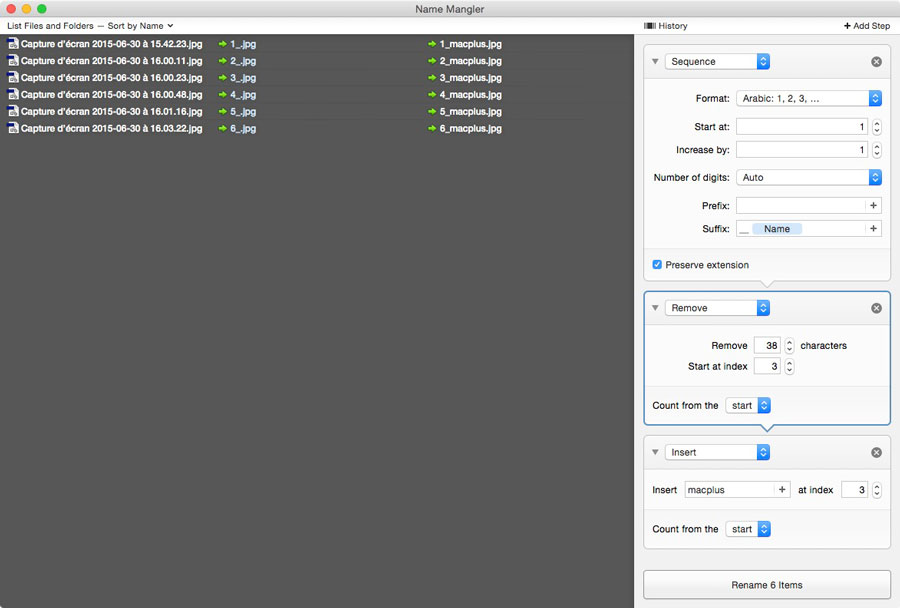The height and width of the screenshot is (608, 900).
Task: Click the file icon for Capture 16.03.22.jpg
Action: tap(13, 128)
